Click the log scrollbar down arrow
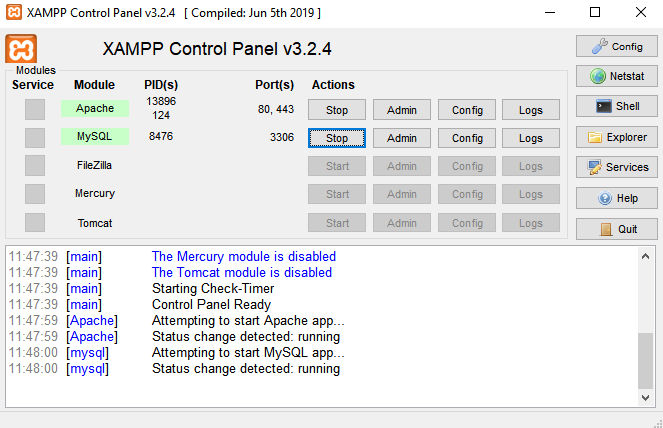Viewport: 663px width, 428px height. coord(645,398)
